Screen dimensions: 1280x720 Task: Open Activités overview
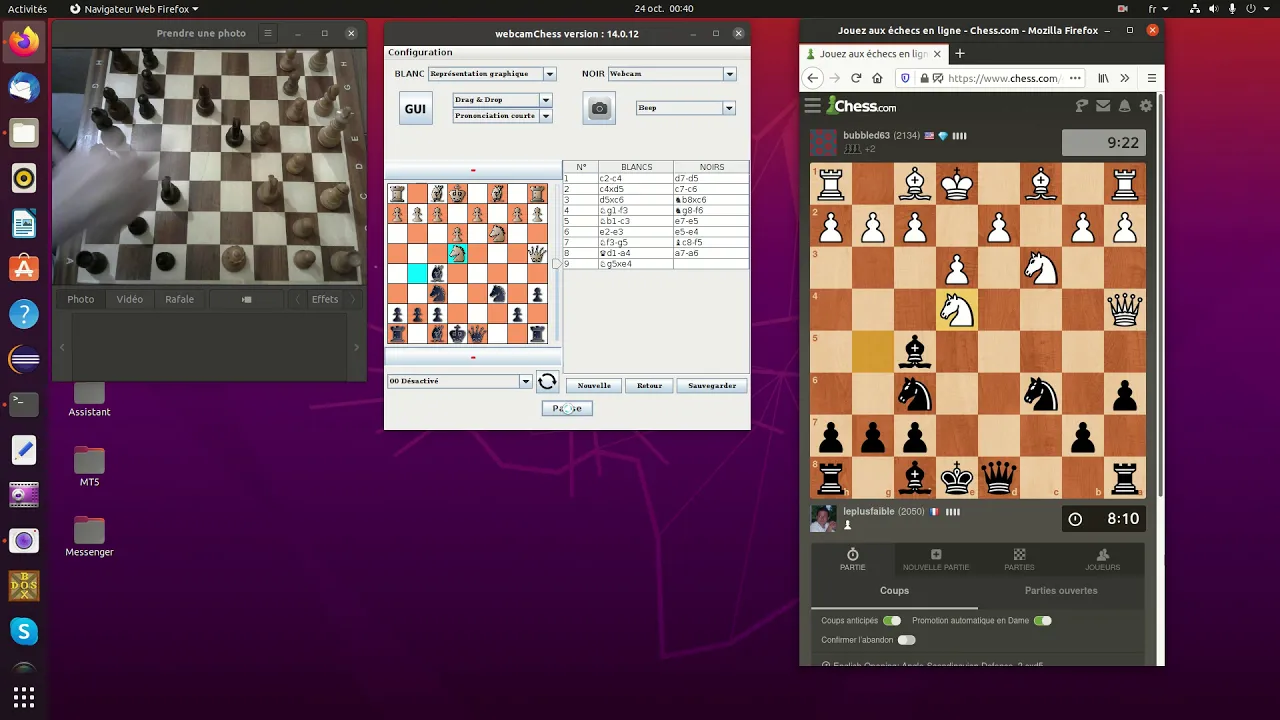(x=27, y=9)
